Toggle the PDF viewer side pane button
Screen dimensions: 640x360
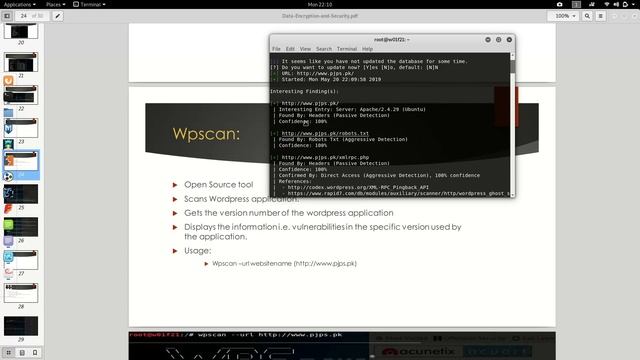(x=7, y=16)
